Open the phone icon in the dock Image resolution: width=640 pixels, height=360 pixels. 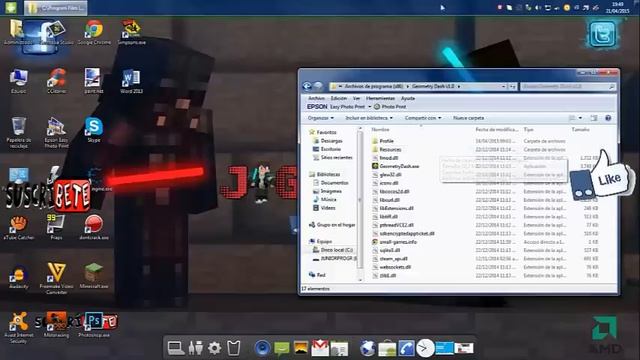point(407,348)
